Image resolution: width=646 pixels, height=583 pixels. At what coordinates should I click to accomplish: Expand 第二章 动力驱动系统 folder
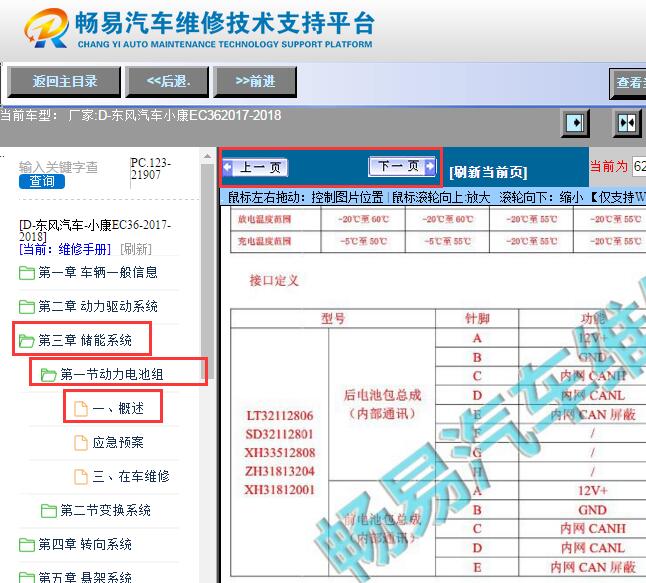coord(98,306)
